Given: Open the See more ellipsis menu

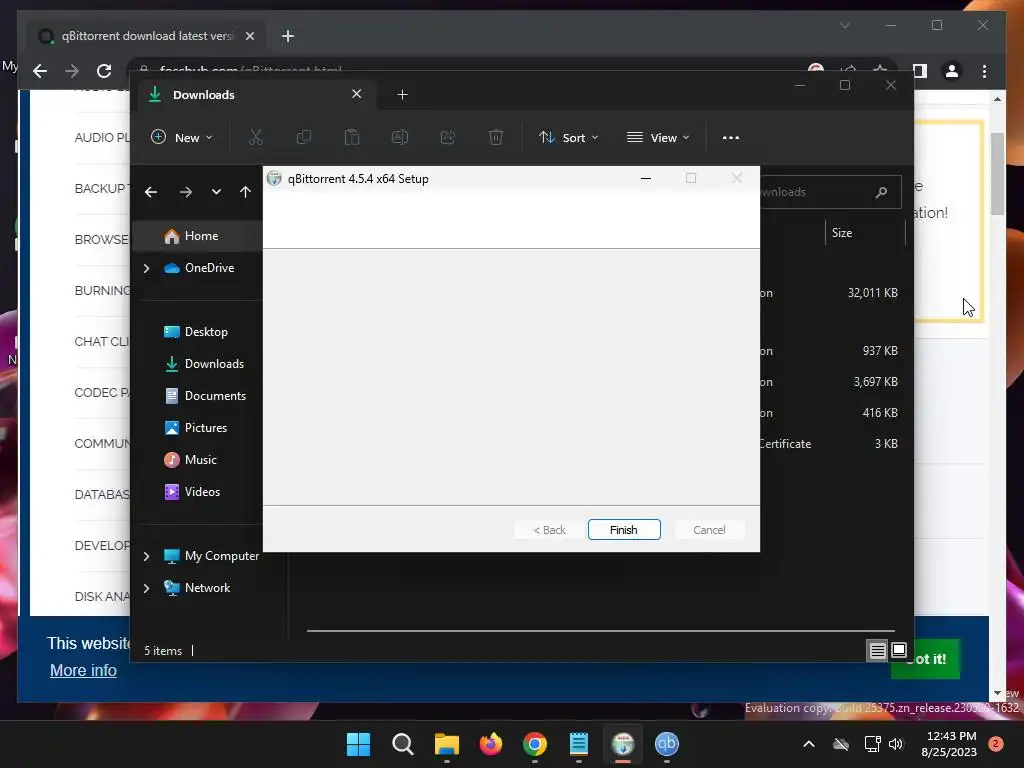Looking at the screenshot, I should tap(731, 137).
